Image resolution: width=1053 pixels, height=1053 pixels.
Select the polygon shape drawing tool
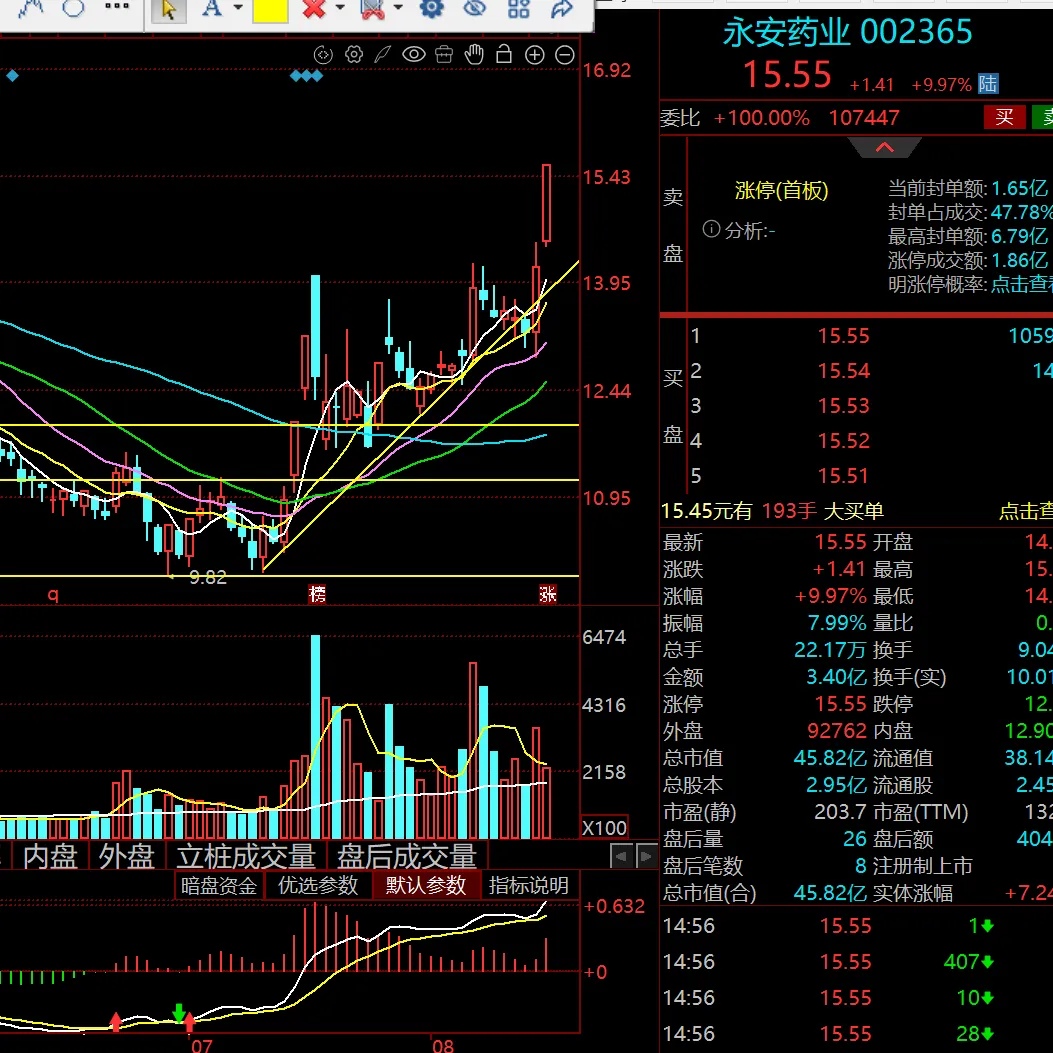click(x=73, y=8)
